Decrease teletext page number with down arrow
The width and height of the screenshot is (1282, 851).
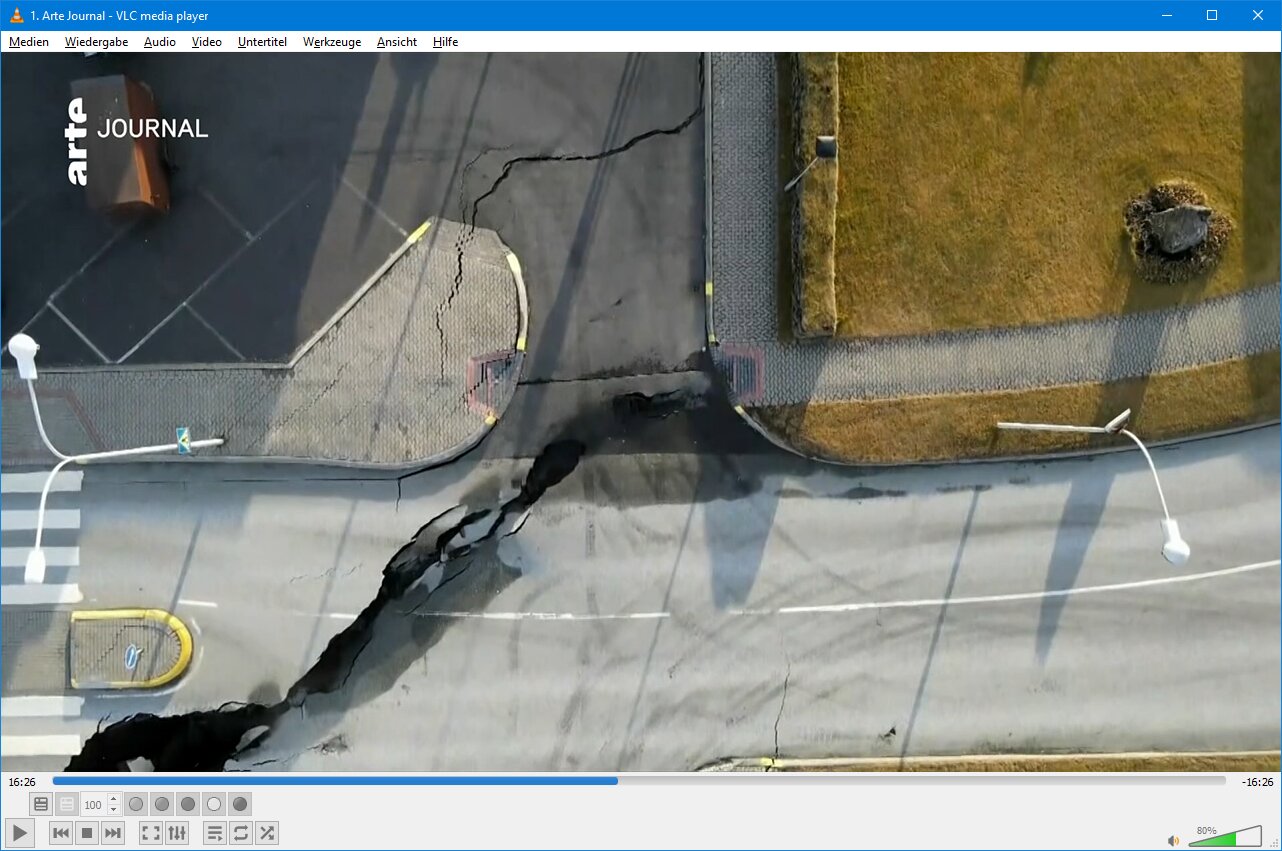[x=113, y=809]
